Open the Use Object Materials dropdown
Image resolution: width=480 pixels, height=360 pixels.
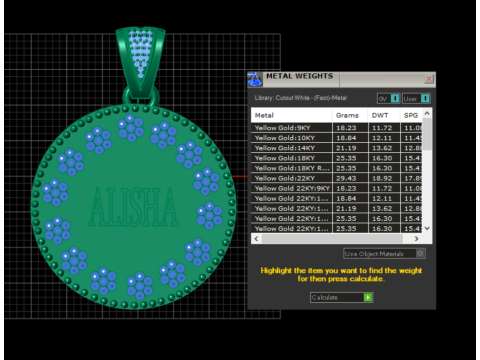pyautogui.click(x=384, y=254)
